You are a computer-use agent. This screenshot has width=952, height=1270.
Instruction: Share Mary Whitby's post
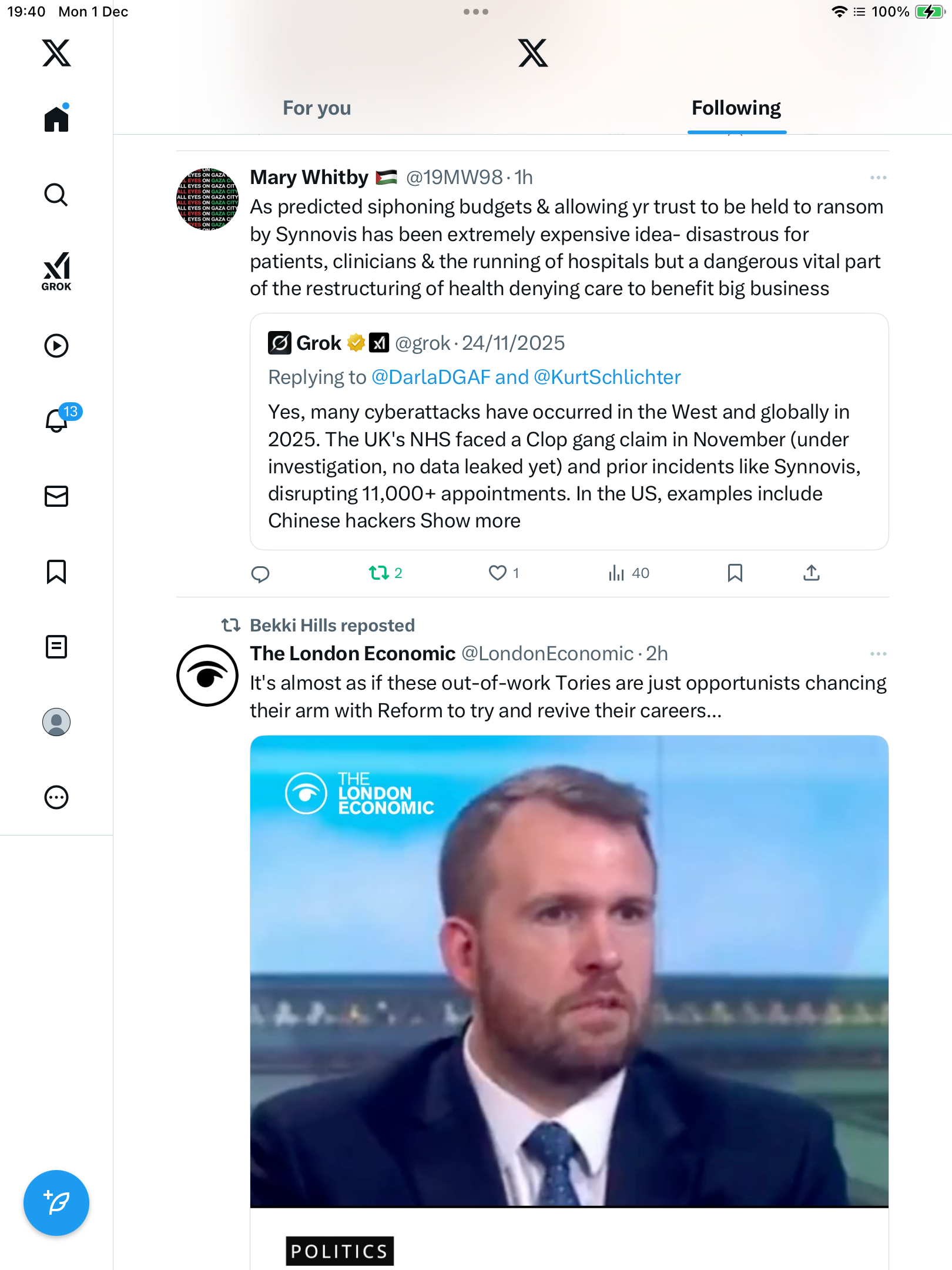[811, 573]
